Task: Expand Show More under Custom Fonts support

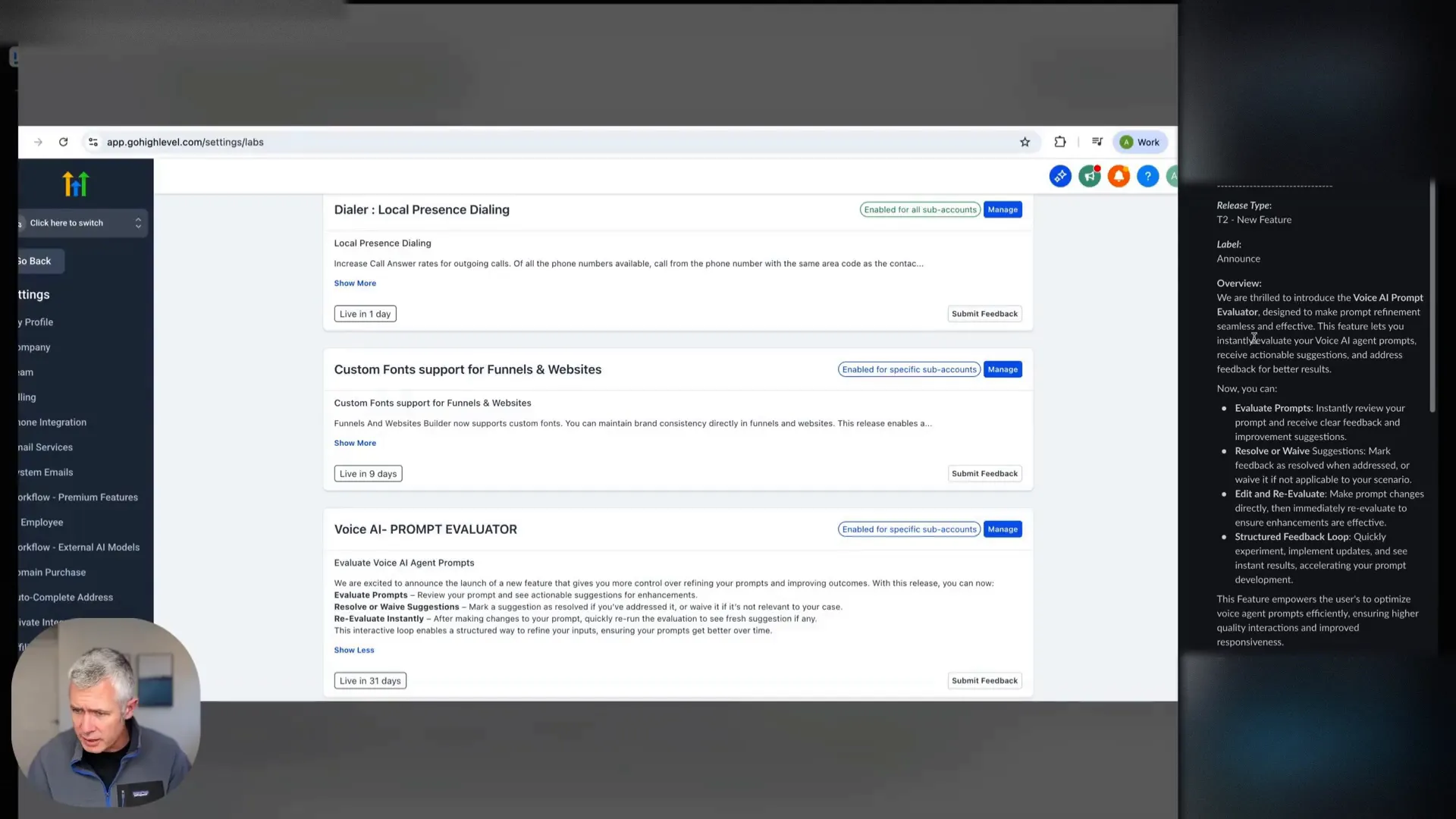Action: pos(355,443)
